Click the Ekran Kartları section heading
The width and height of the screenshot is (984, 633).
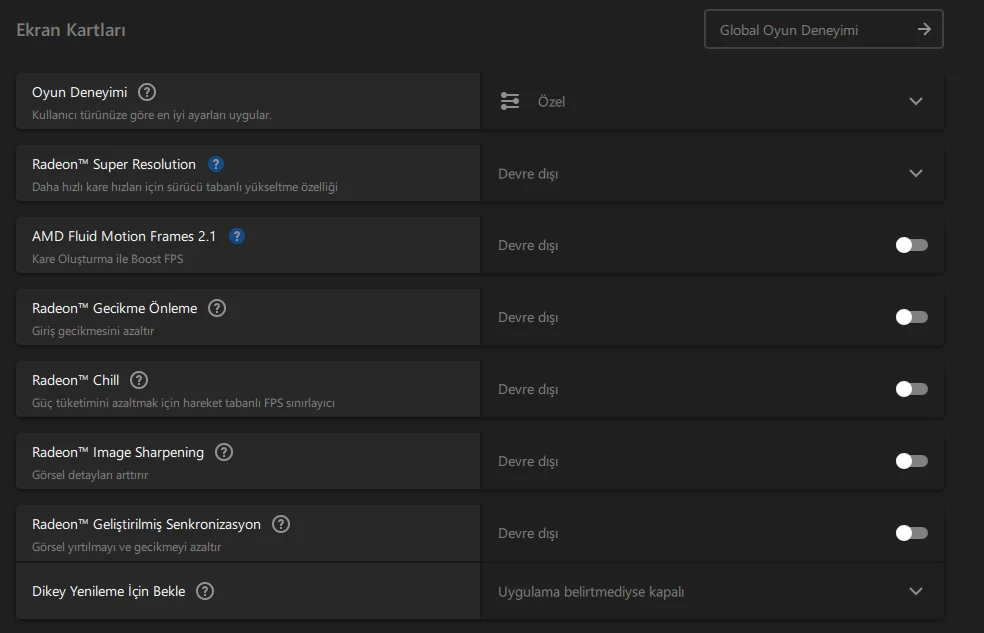71,30
